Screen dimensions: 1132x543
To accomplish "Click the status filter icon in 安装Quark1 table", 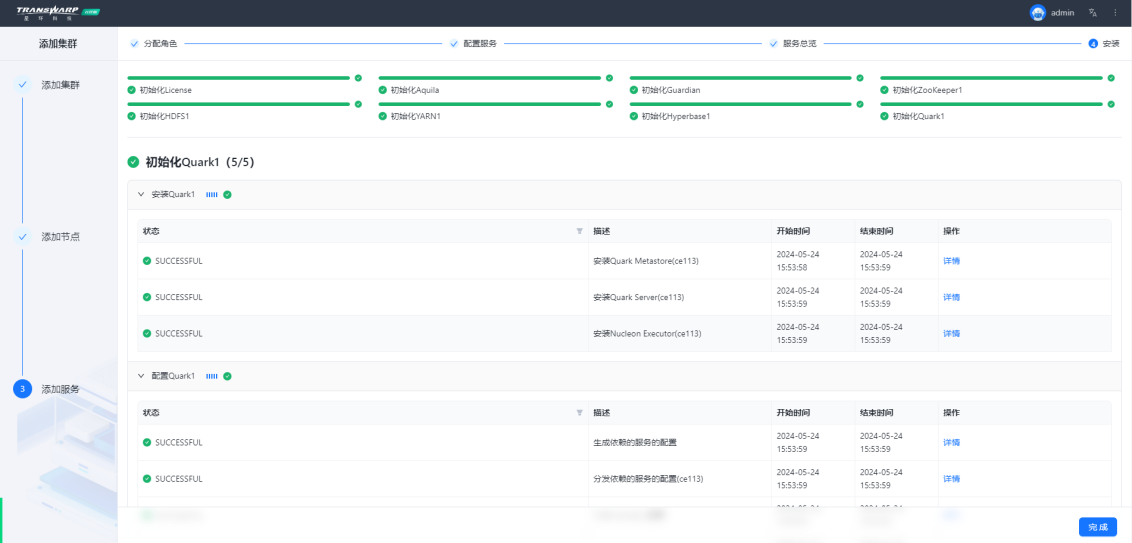I will pyautogui.click(x=579, y=231).
